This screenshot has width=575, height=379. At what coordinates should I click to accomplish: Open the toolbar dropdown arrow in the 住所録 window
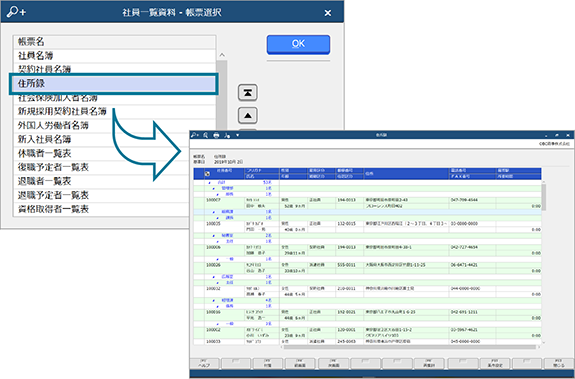click(x=237, y=135)
